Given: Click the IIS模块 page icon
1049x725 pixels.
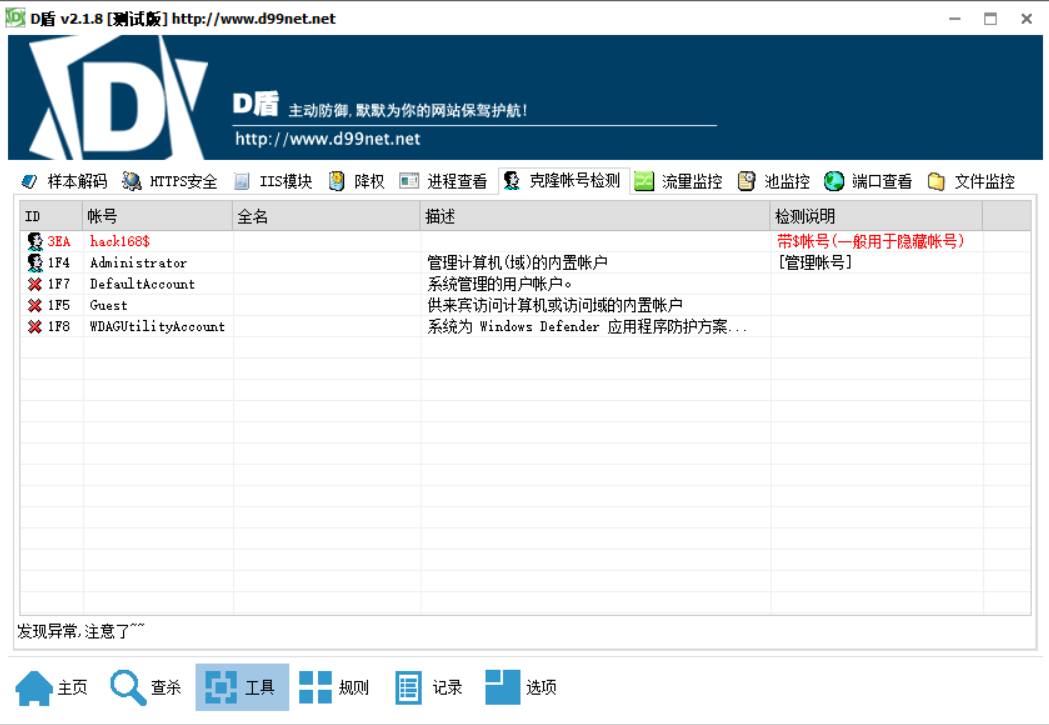Looking at the screenshot, I should pyautogui.click(x=242, y=181).
